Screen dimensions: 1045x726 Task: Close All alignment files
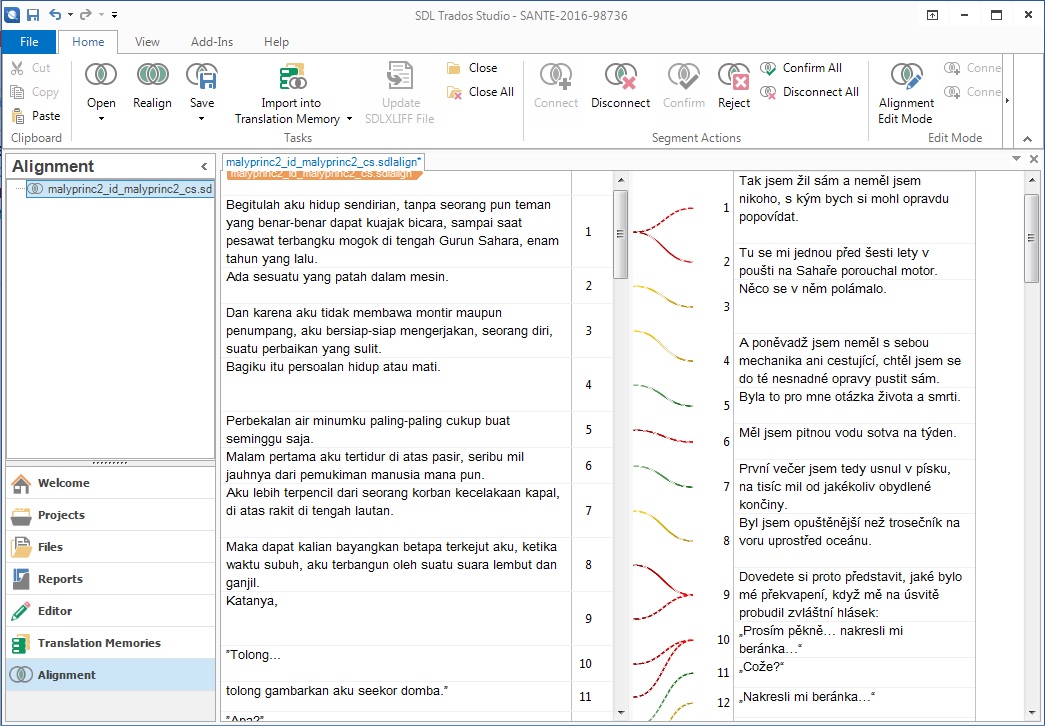pyautogui.click(x=481, y=92)
